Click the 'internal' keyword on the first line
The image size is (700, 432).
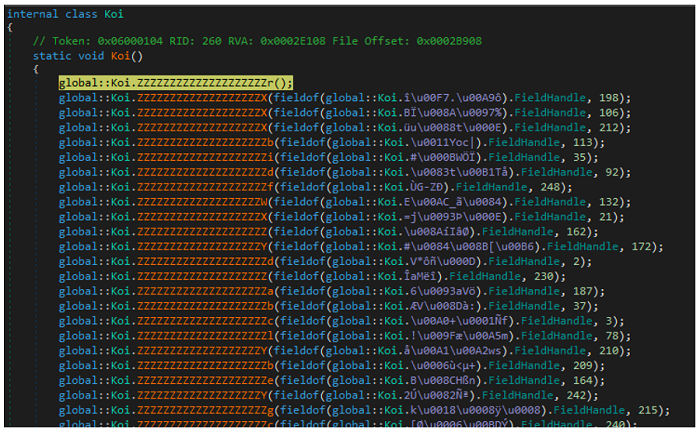33,14
